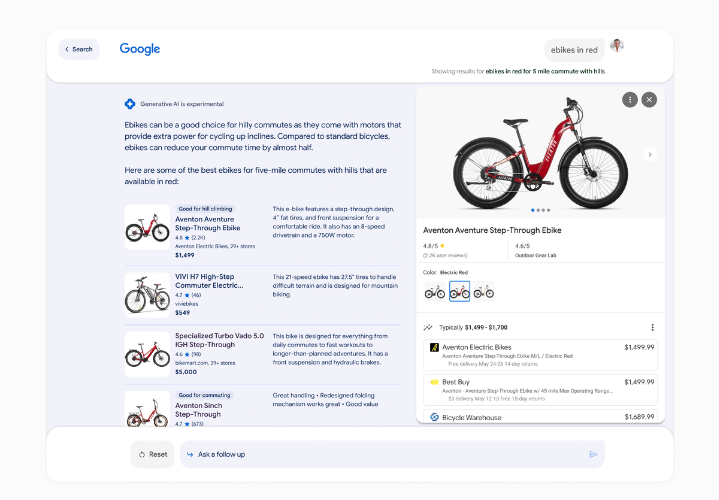719x500 pixels.
Task: Open product panel more options menu
Action: coord(629,99)
